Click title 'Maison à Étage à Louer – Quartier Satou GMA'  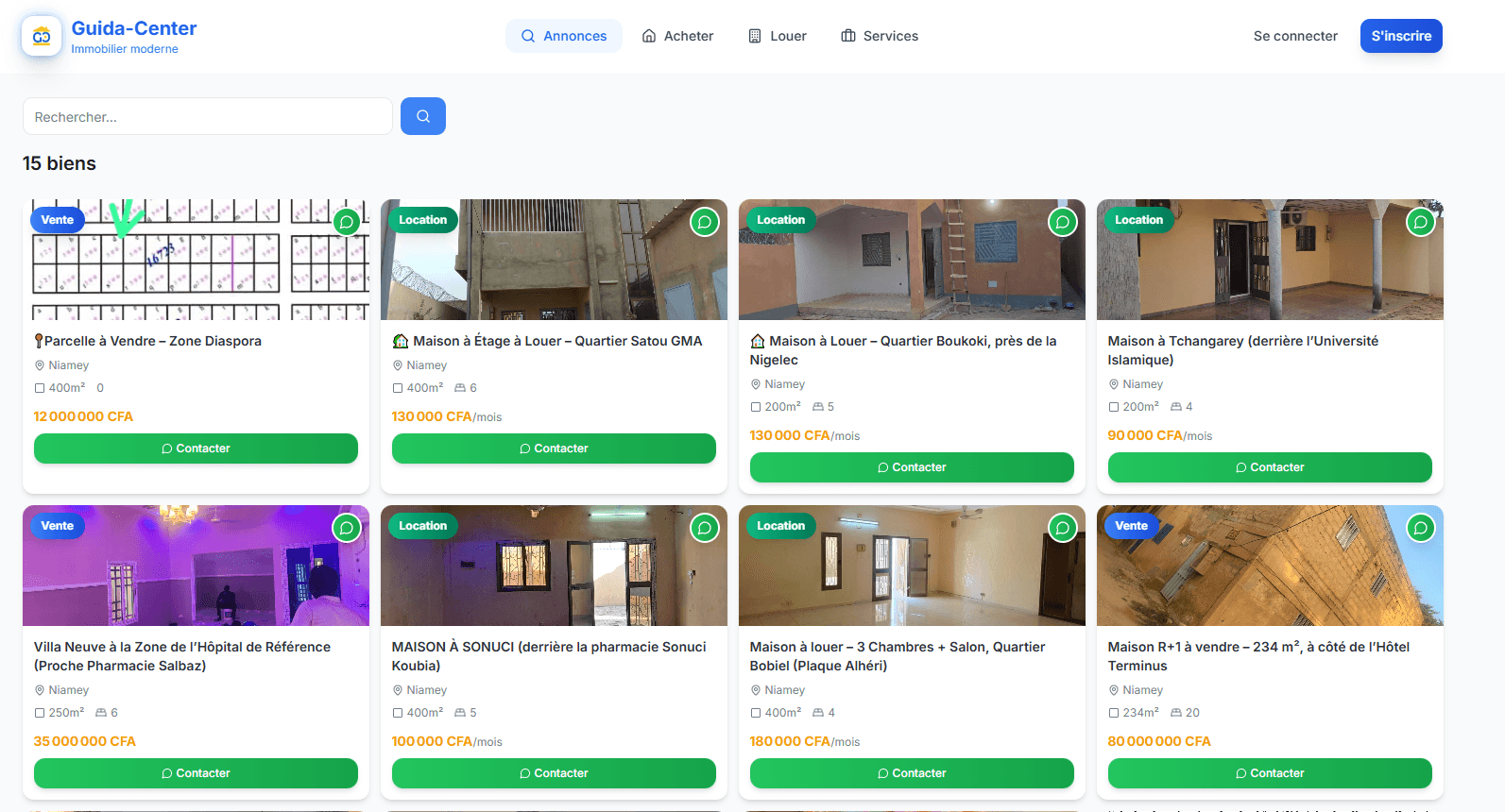click(x=547, y=341)
